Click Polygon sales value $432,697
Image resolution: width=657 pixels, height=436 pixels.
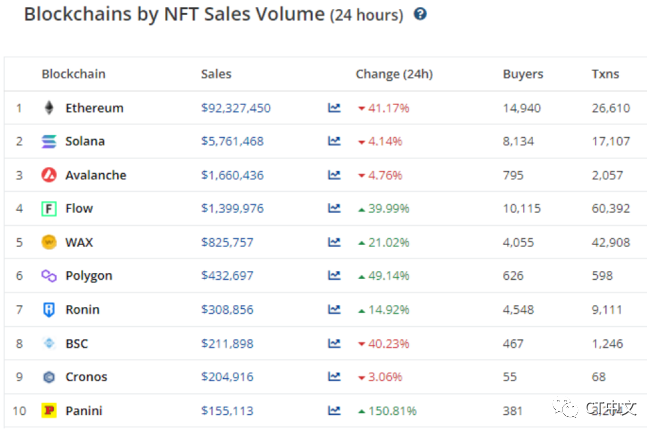[227, 276]
